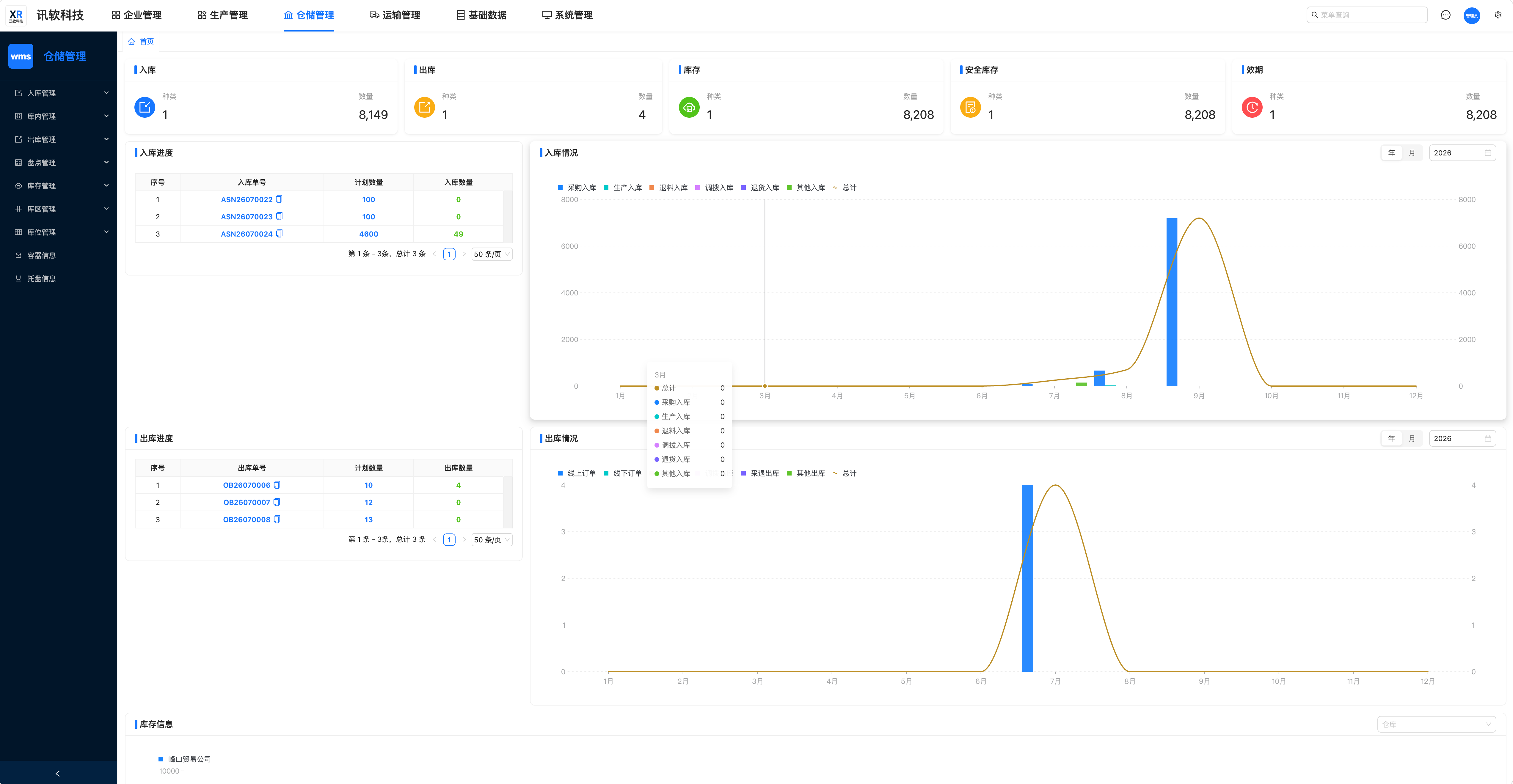Open page-size dropdown under 入库进度 table
The height and width of the screenshot is (784, 1513).
click(x=492, y=254)
